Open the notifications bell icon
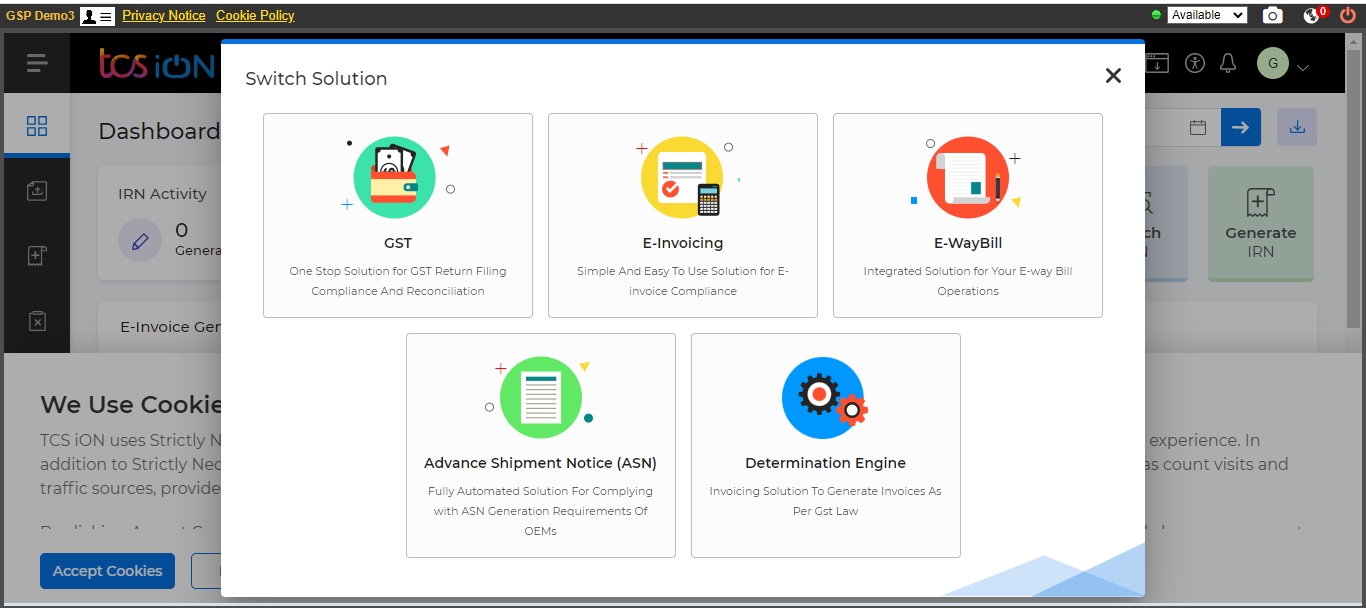Image resolution: width=1366 pixels, height=608 pixels. (x=1229, y=63)
